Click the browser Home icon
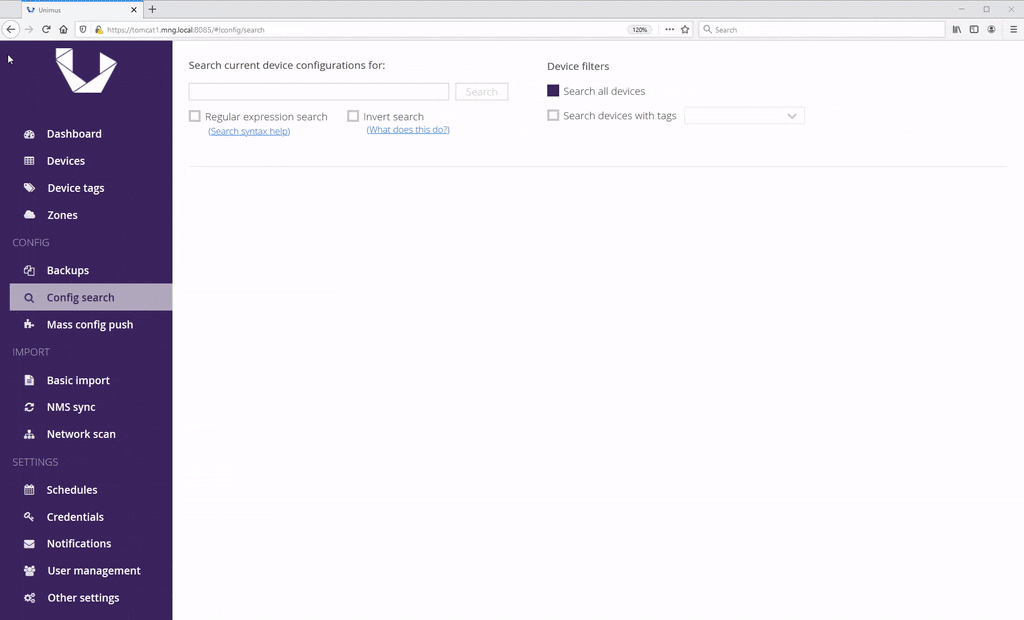 tap(63, 29)
